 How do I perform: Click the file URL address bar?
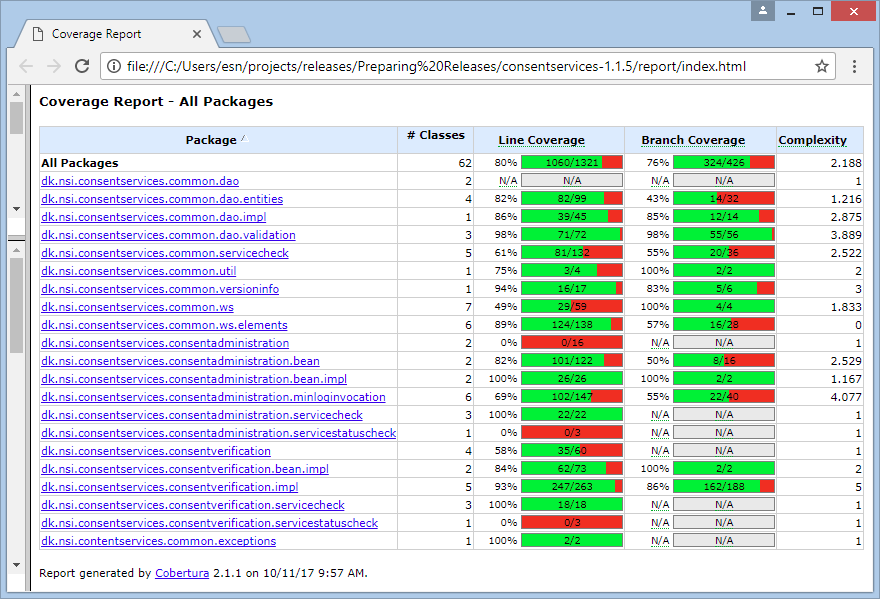point(450,67)
